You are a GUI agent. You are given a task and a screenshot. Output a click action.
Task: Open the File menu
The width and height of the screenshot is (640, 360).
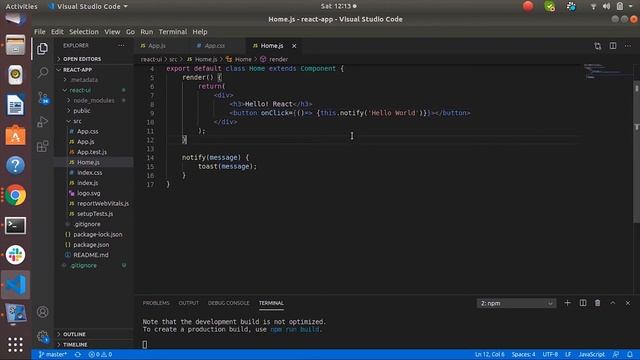40,31
